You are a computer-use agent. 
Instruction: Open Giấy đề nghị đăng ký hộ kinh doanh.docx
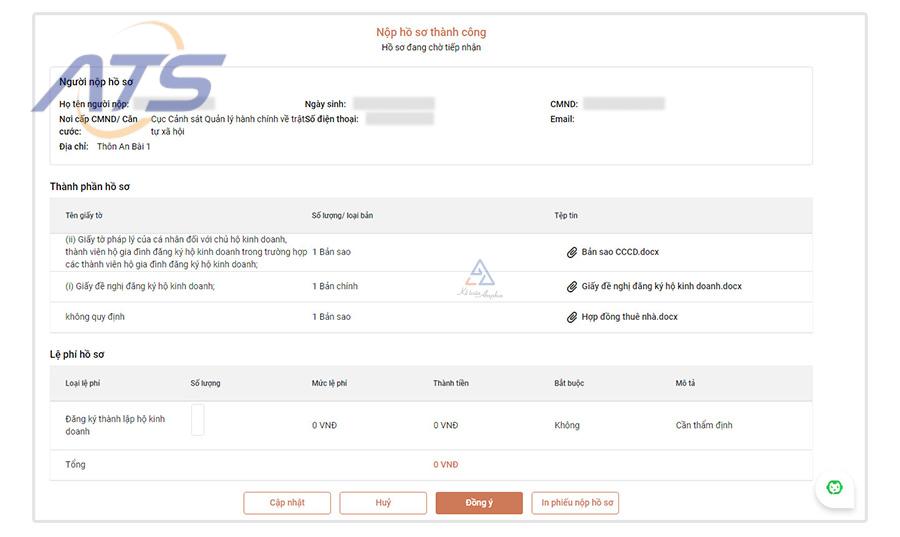(661, 286)
